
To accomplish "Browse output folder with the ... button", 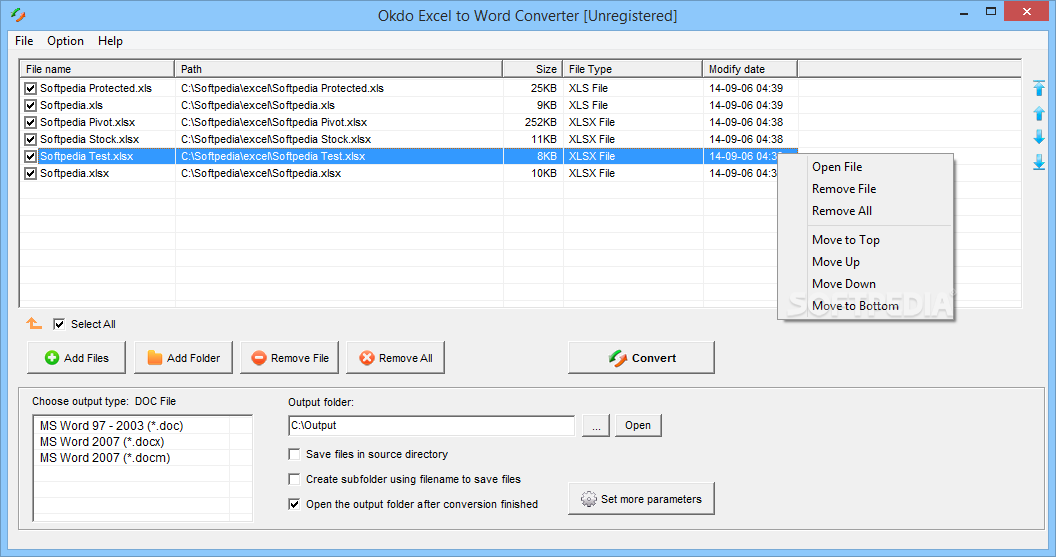I will [596, 426].
